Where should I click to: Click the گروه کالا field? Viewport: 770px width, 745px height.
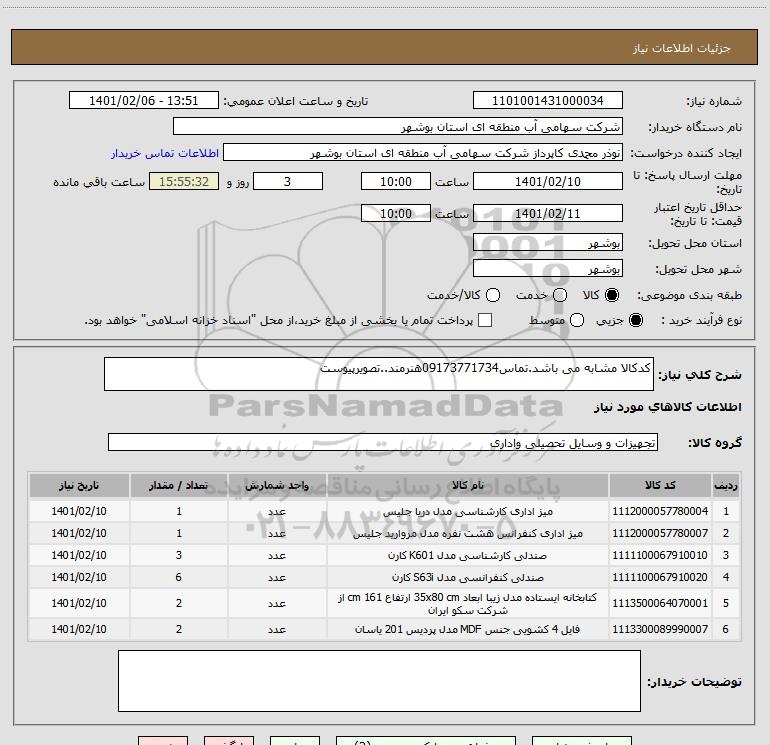pos(383,442)
